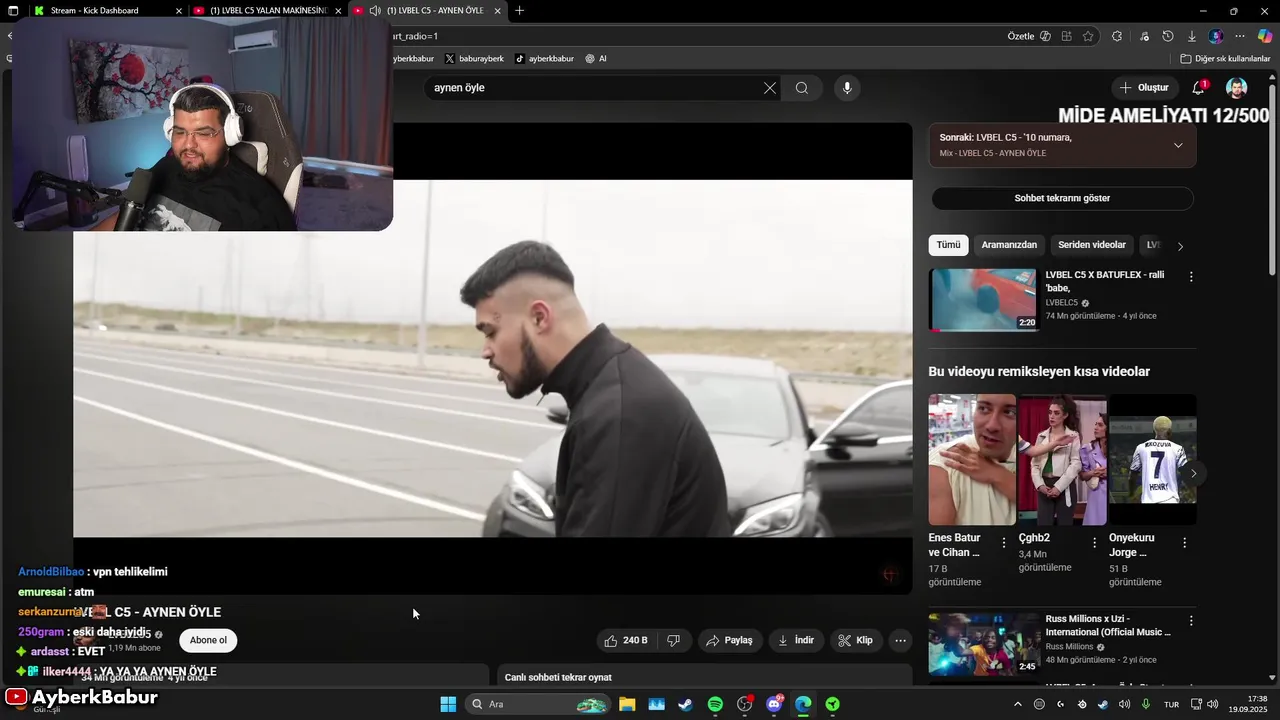Open a new browser tab
The height and width of the screenshot is (720, 1280).
tap(519, 10)
